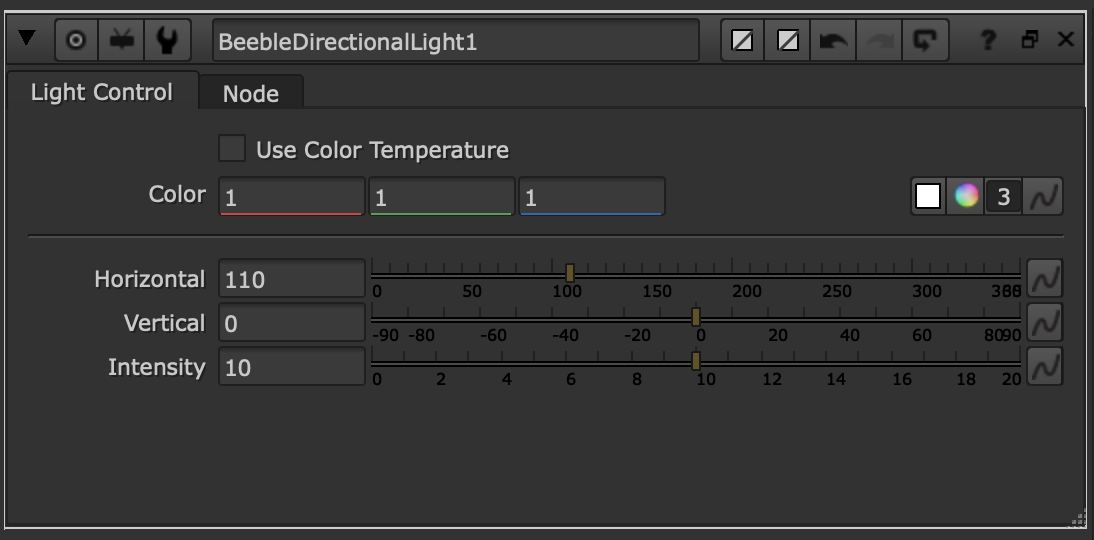Select the Light Control tab
The image size is (1094, 540).
coord(102,93)
